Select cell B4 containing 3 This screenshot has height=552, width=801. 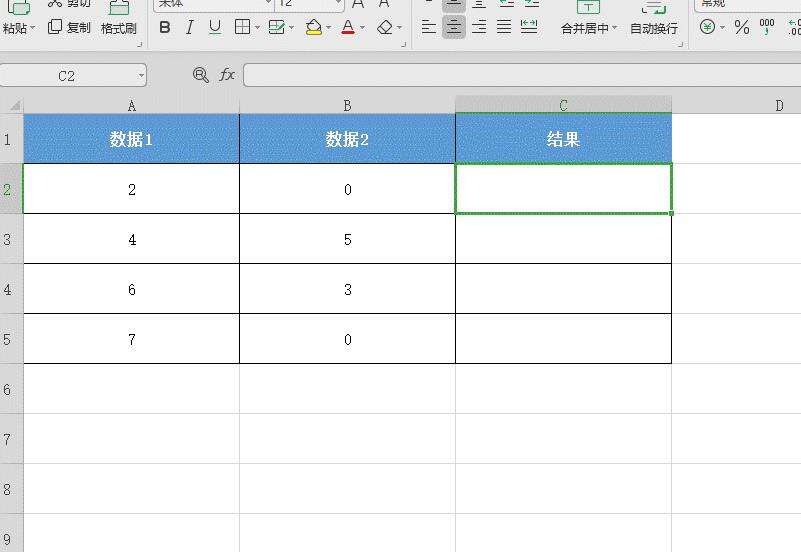pos(347,289)
